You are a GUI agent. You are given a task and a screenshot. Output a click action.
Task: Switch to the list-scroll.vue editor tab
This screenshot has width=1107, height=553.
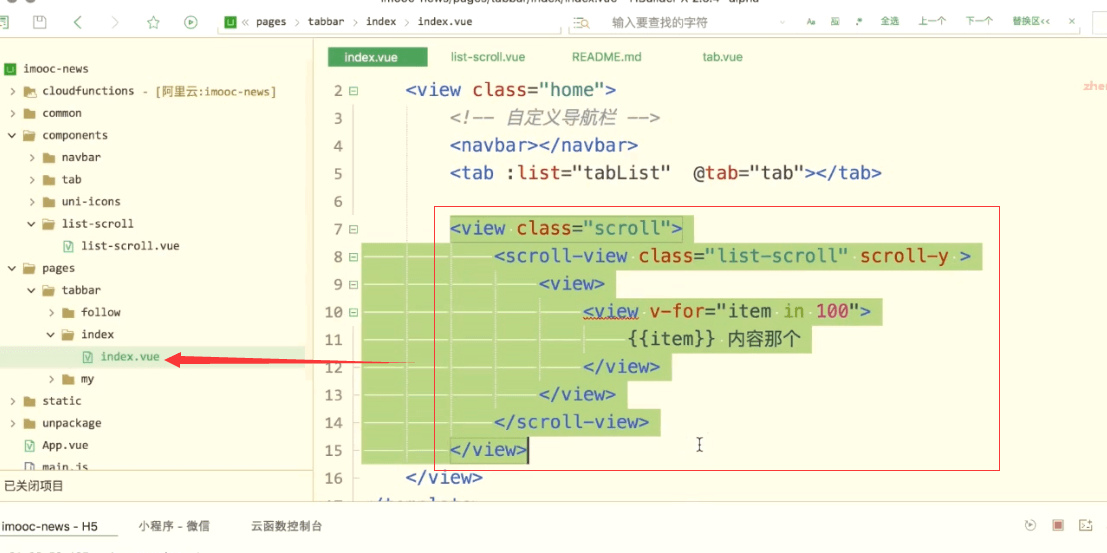point(488,57)
